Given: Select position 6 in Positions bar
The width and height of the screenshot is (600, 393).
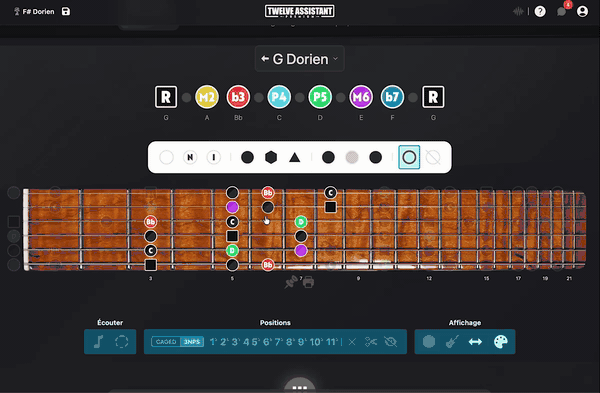Looking at the screenshot, I should [267, 342].
